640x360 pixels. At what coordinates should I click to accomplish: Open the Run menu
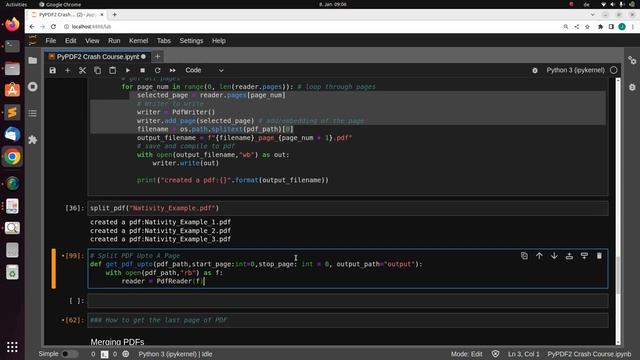point(114,41)
